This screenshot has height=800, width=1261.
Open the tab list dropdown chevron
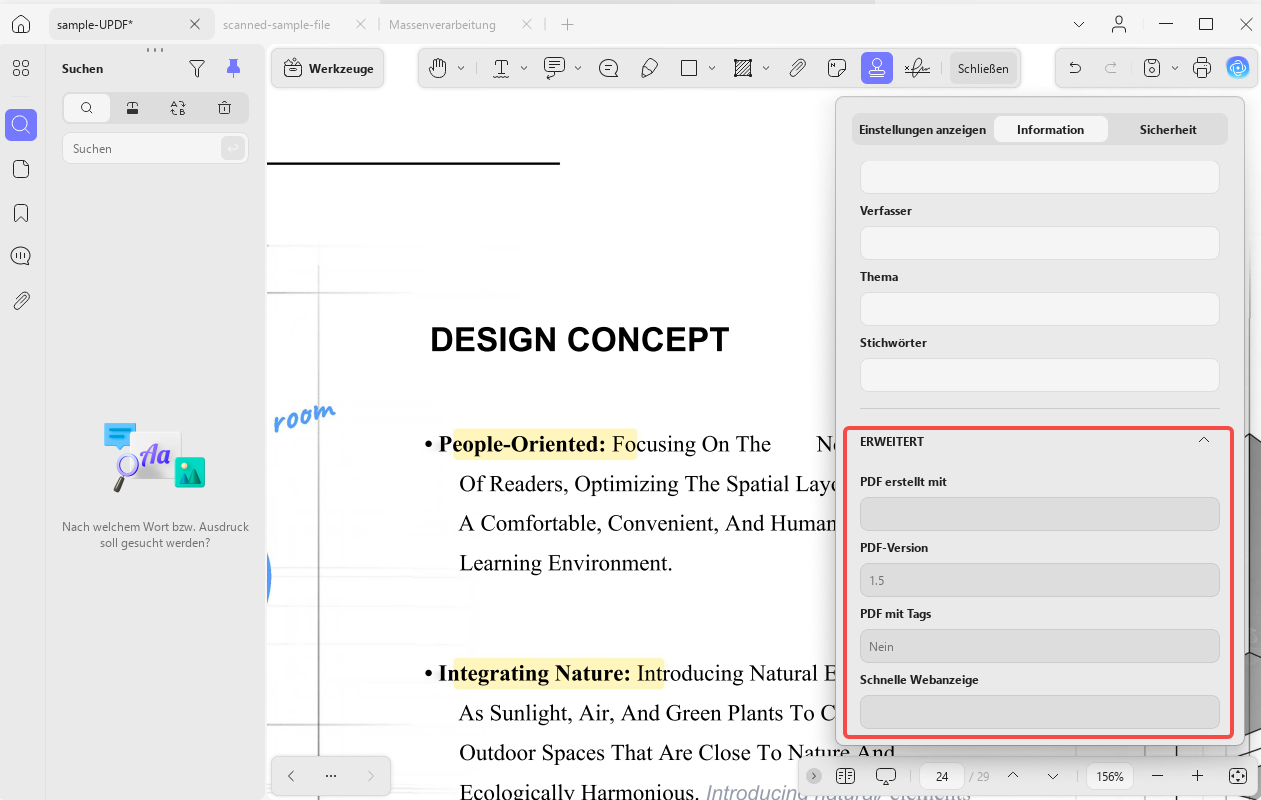[x=1079, y=24]
